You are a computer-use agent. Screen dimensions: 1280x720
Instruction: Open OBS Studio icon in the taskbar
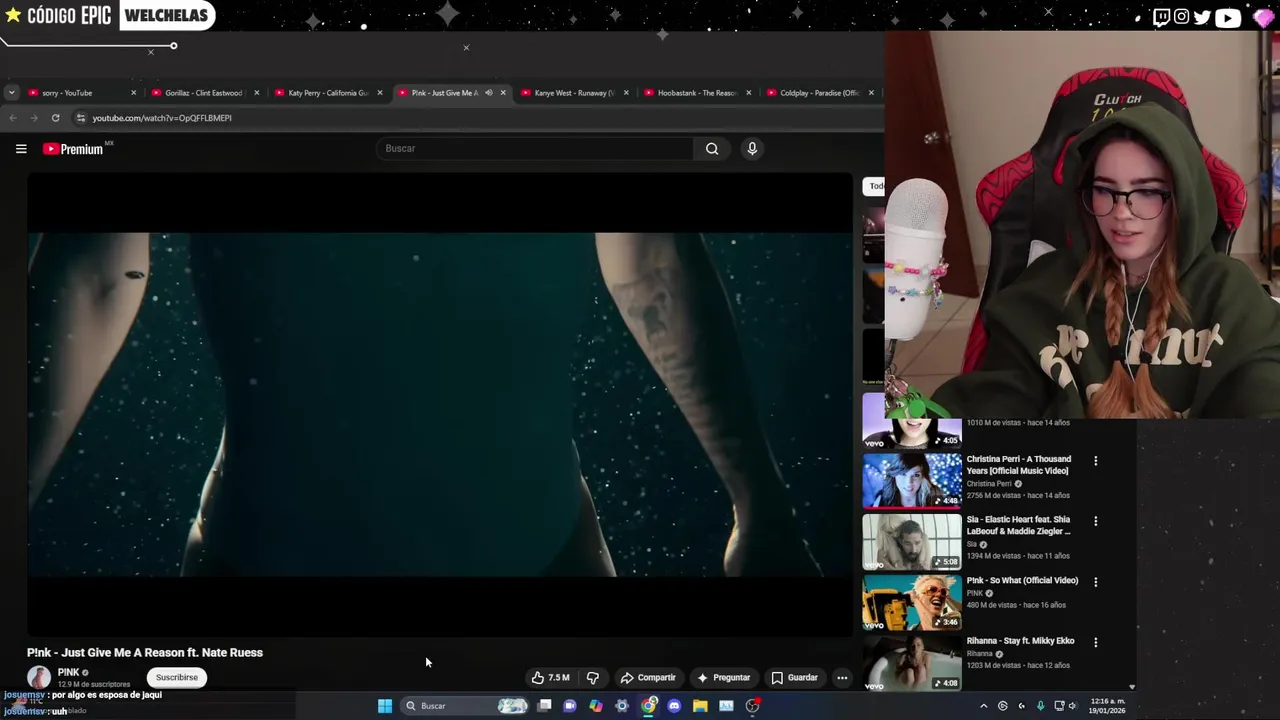(752, 706)
